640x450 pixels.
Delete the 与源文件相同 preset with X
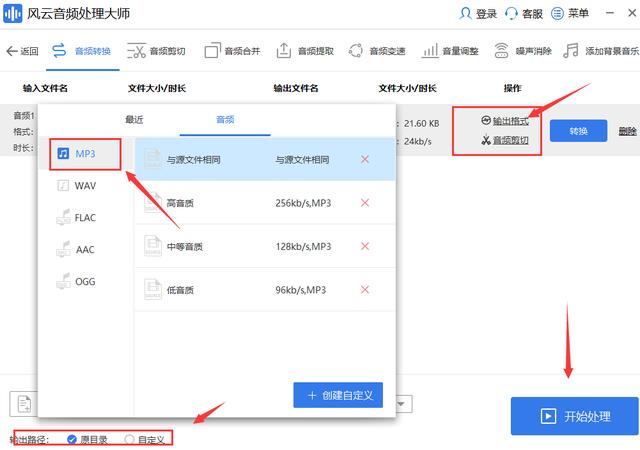pyautogui.click(x=365, y=159)
